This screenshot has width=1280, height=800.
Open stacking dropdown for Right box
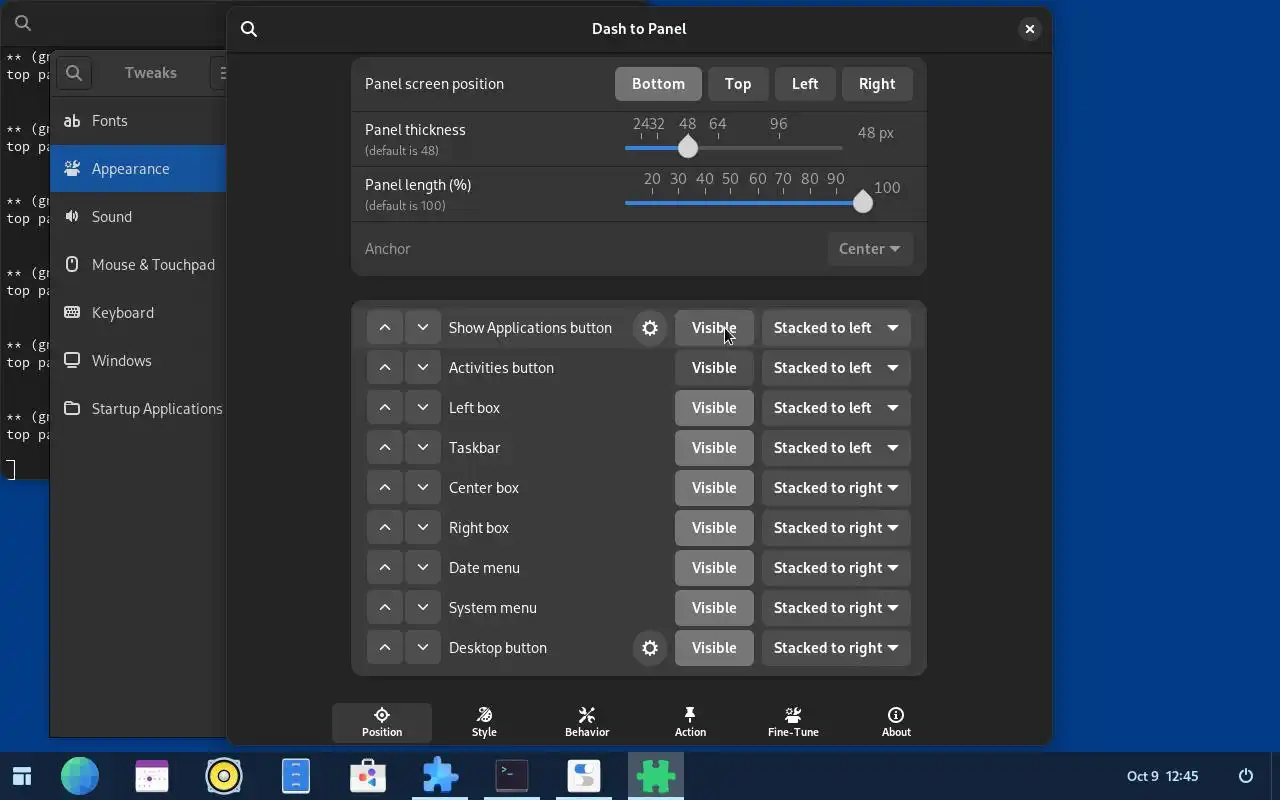coord(836,528)
